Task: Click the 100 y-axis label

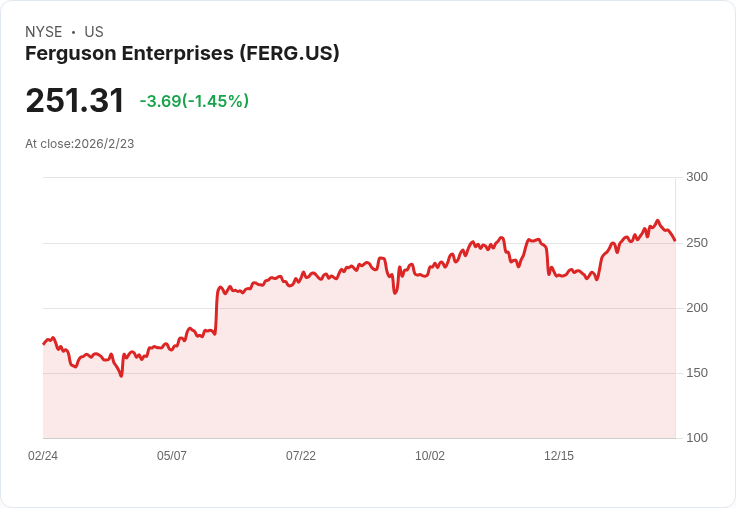Action: tap(697, 438)
